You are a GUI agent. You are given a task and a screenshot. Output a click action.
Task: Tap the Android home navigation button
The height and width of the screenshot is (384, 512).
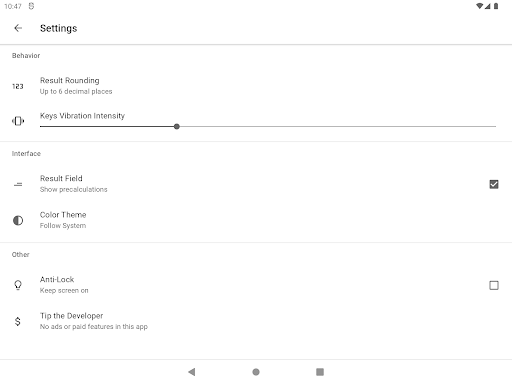[256, 372]
